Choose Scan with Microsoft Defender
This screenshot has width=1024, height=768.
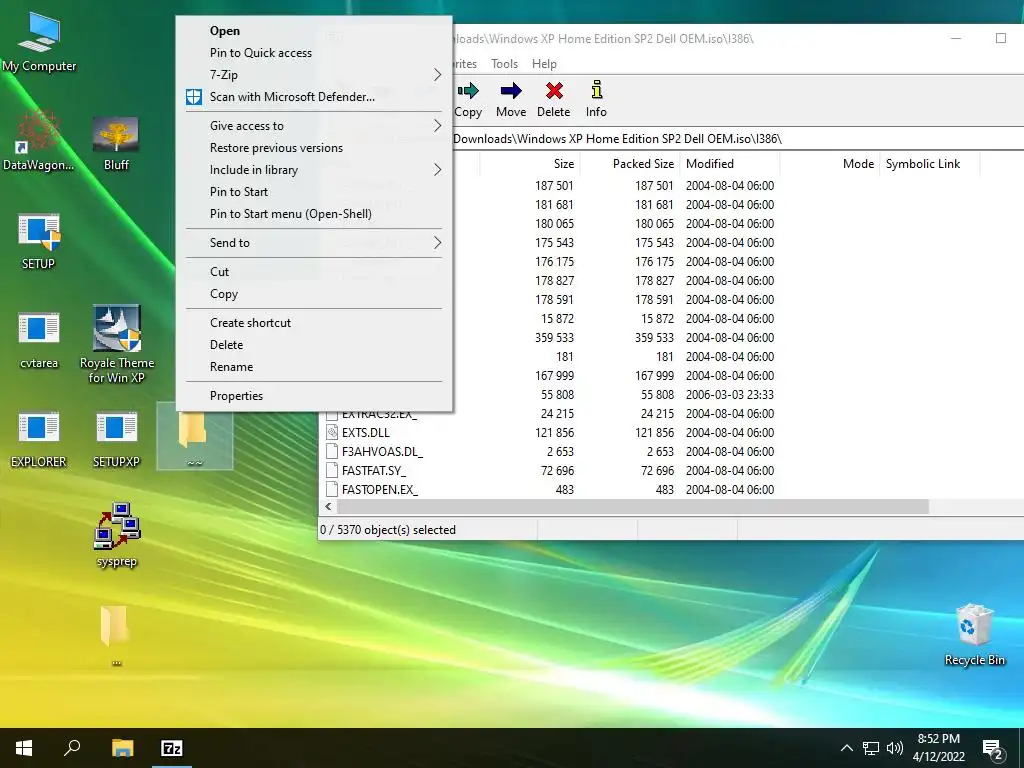314,97
